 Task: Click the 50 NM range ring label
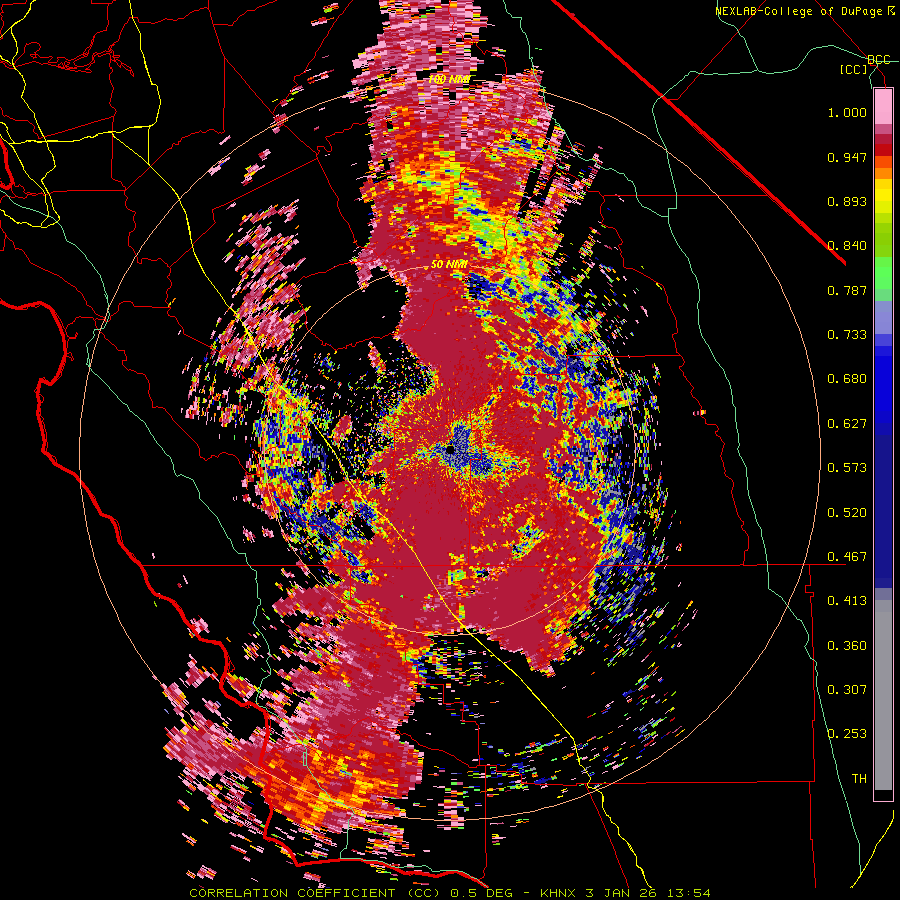click(x=449, y=265)
